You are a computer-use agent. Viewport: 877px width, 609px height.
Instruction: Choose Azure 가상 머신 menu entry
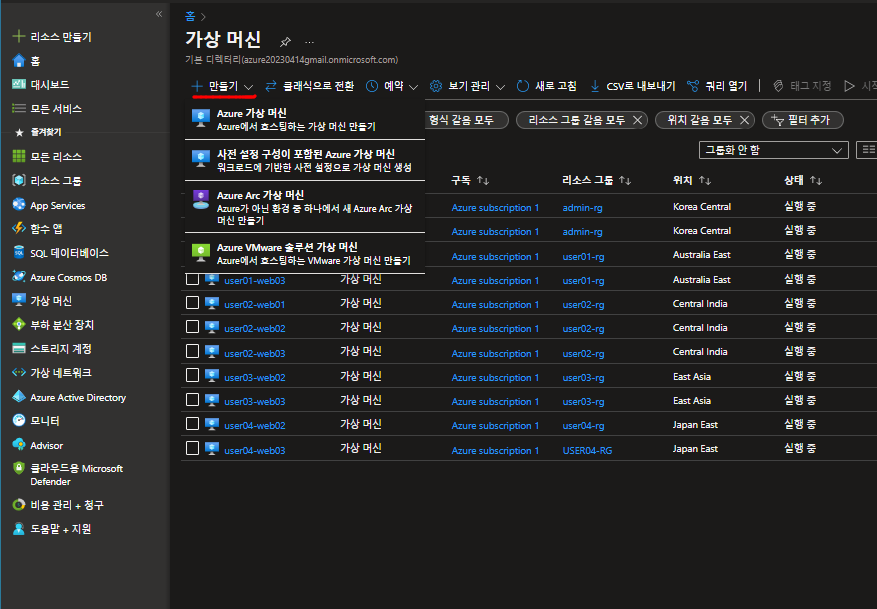coord(305,119)
